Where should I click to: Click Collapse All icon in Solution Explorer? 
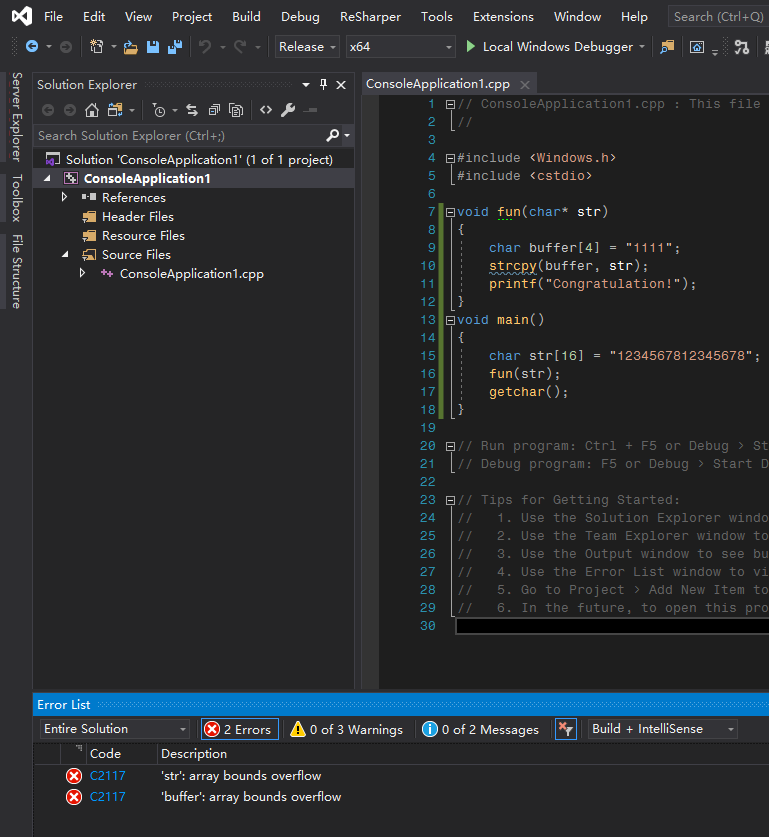pyautogui.click(x=213, y=110)
